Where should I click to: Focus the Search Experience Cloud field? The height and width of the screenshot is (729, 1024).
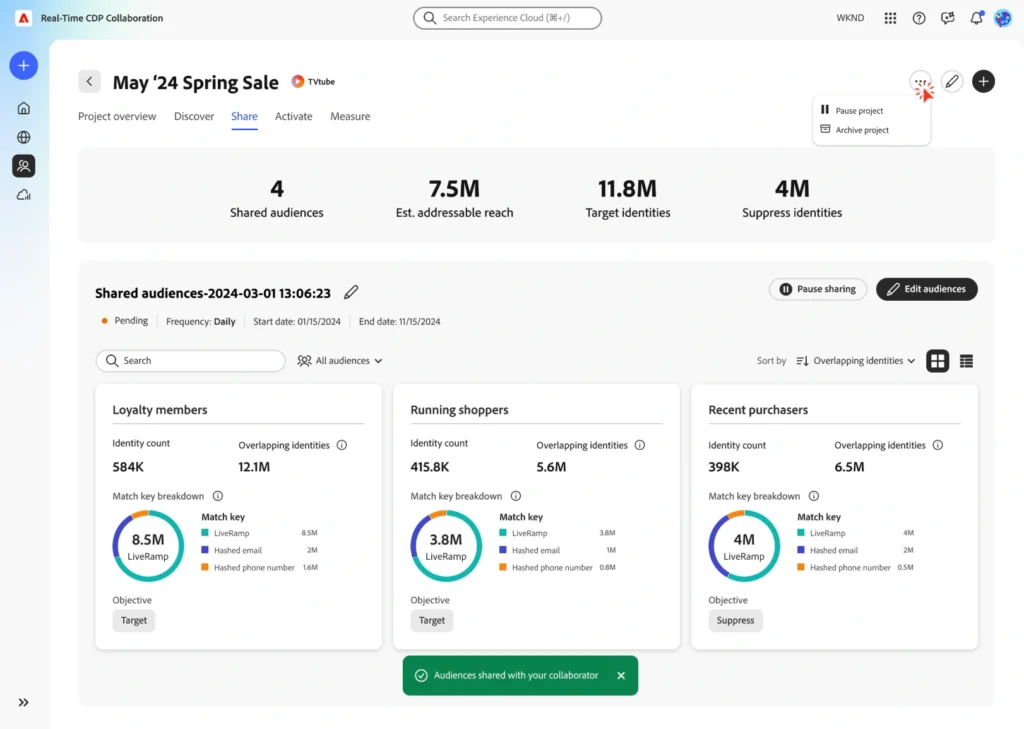point(507,18)
